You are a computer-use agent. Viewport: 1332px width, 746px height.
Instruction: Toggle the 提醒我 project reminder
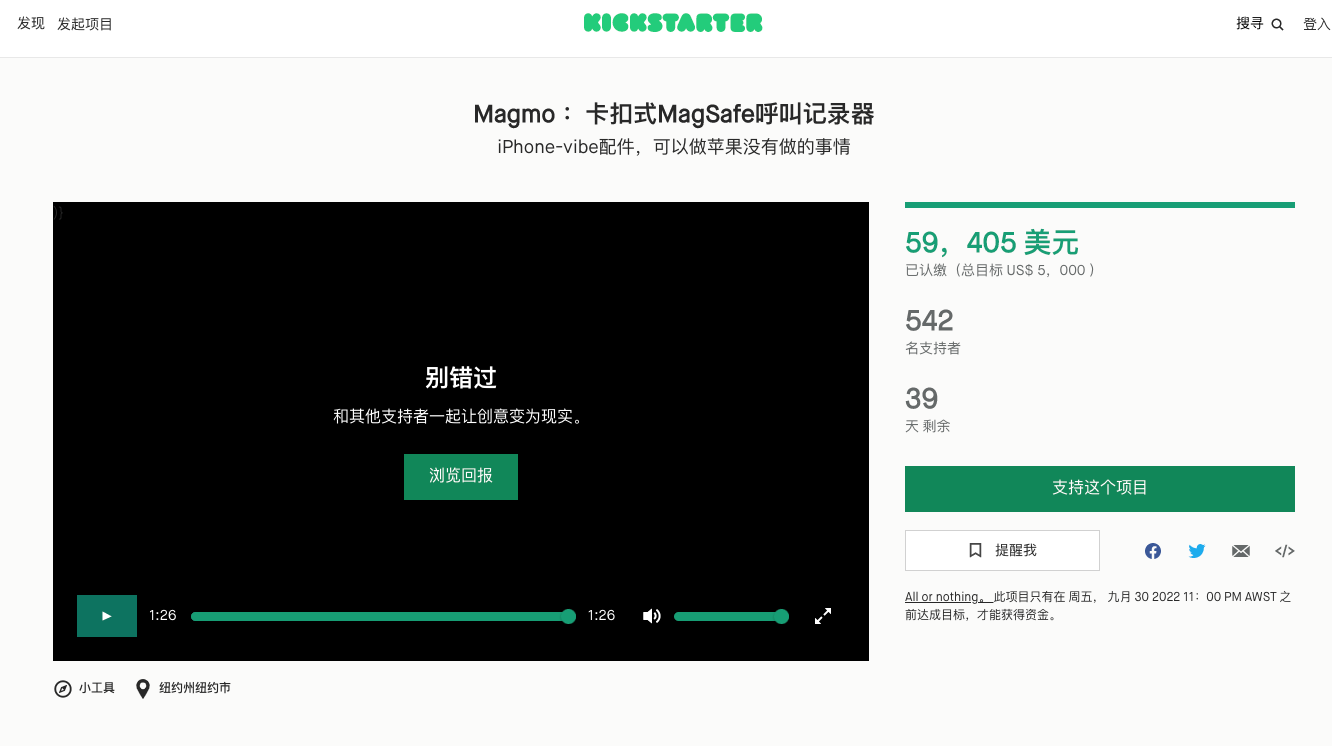(1002, 550)
